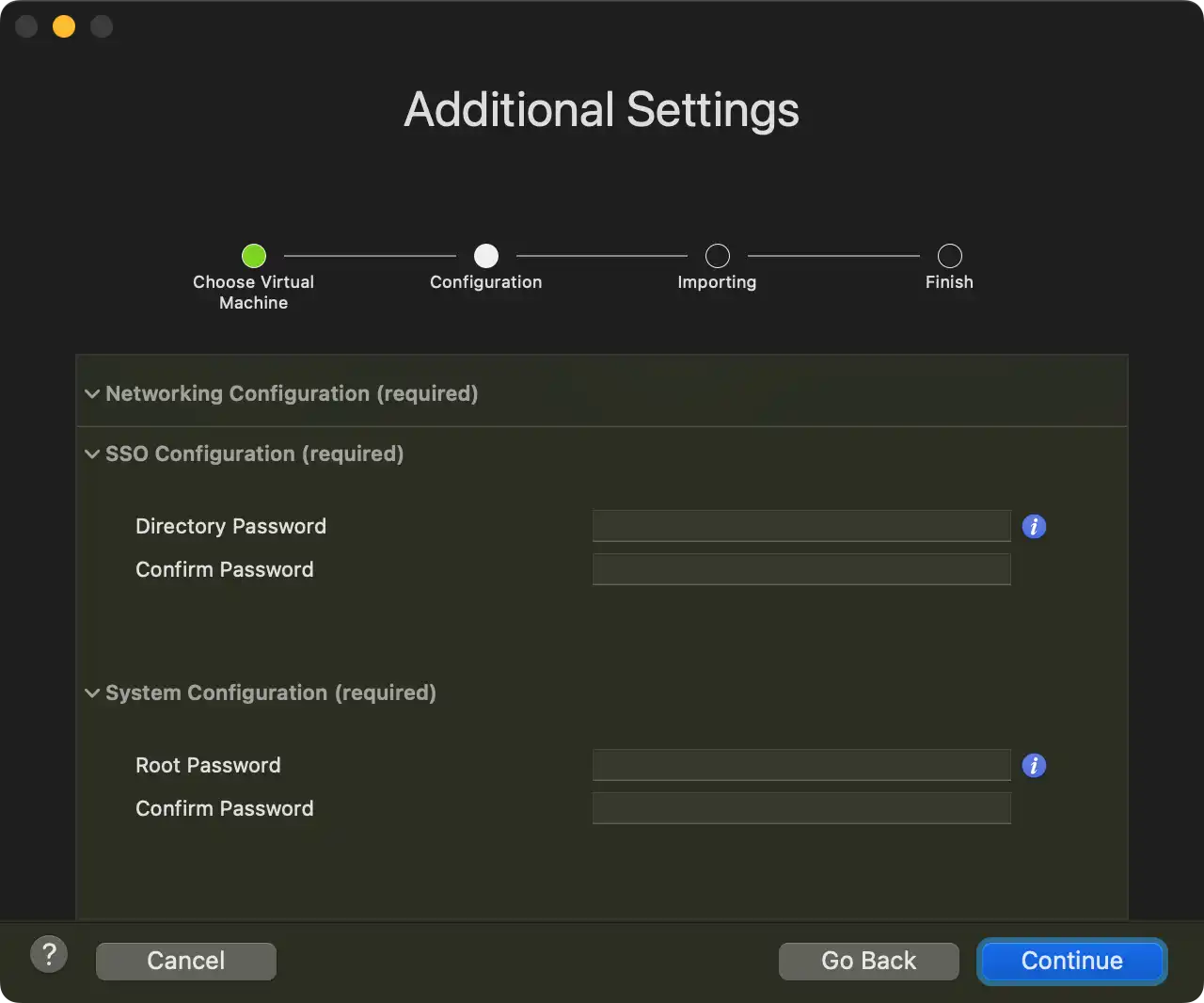
Task: Click the Importing step indicator circle
Action: pyautogui.click(x=718, y=256)
